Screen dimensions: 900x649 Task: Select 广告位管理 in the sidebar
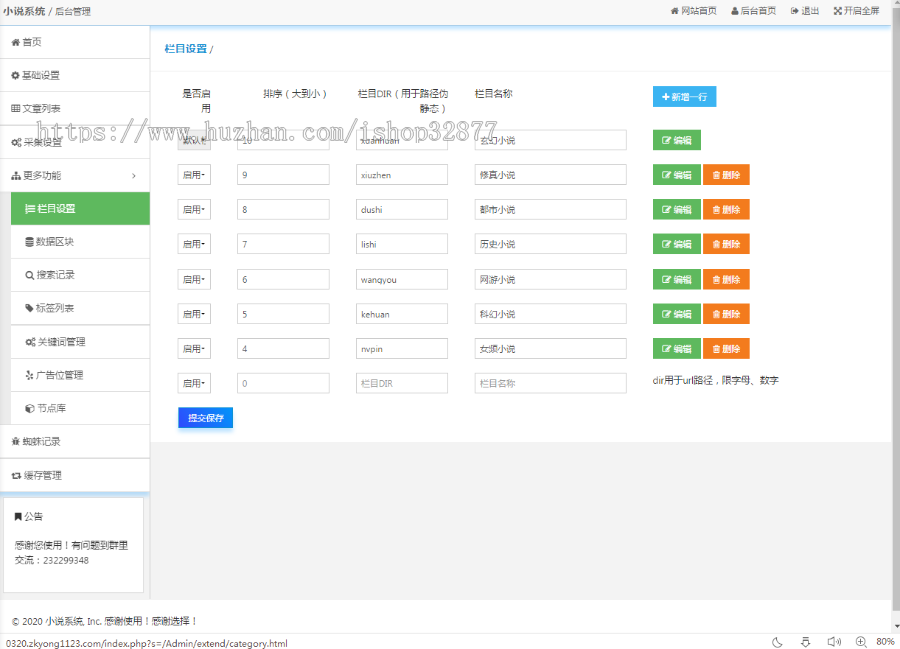point(59,375)
